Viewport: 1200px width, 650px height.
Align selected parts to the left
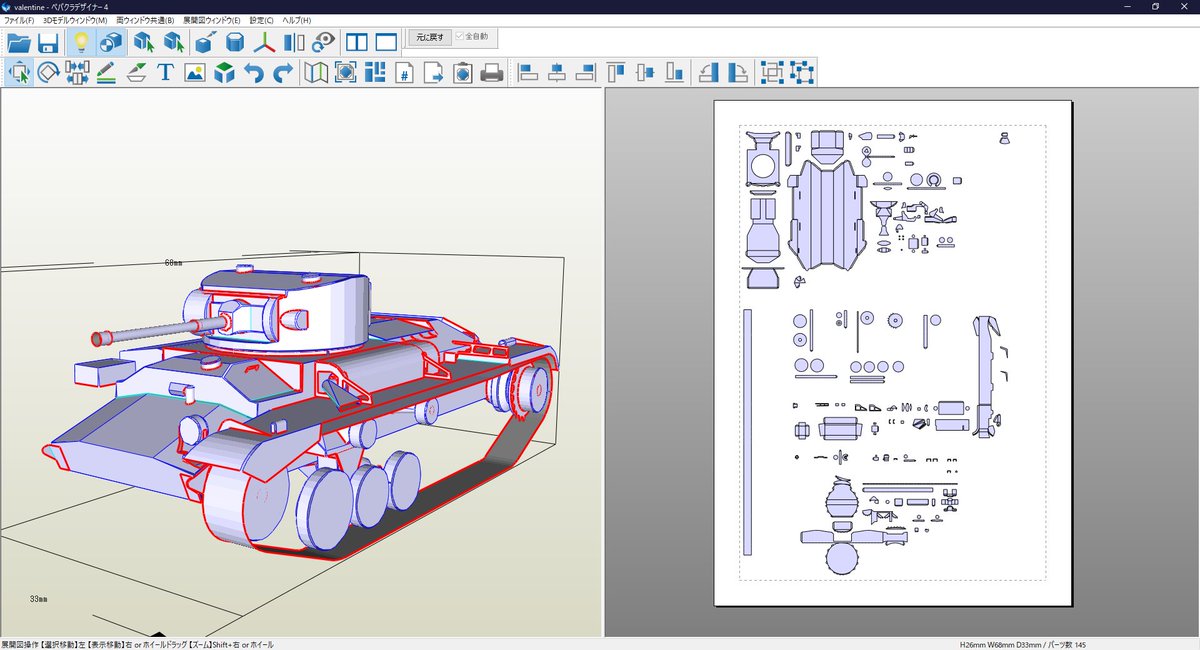tap(528, 73)
